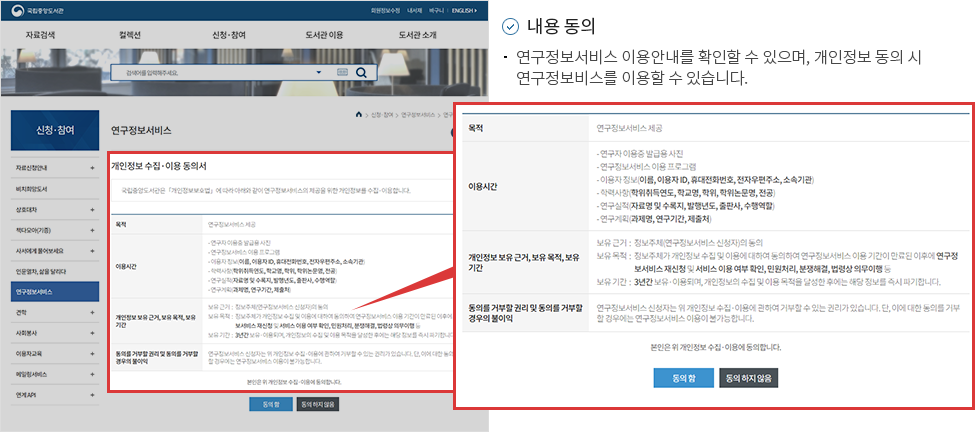Expand the 이용자교육 sidebar plus icon
The height and width of the screenshot is (432, 975).
92,354
